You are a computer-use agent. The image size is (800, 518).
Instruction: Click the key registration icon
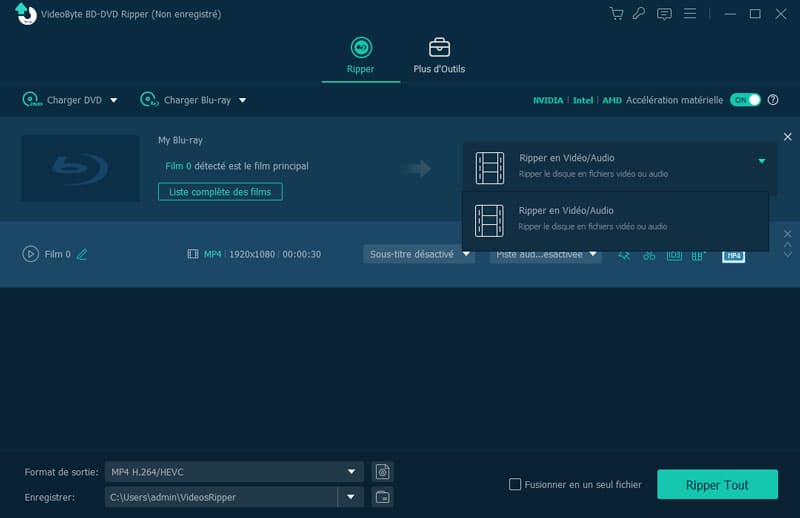click(x=639, y=13)
